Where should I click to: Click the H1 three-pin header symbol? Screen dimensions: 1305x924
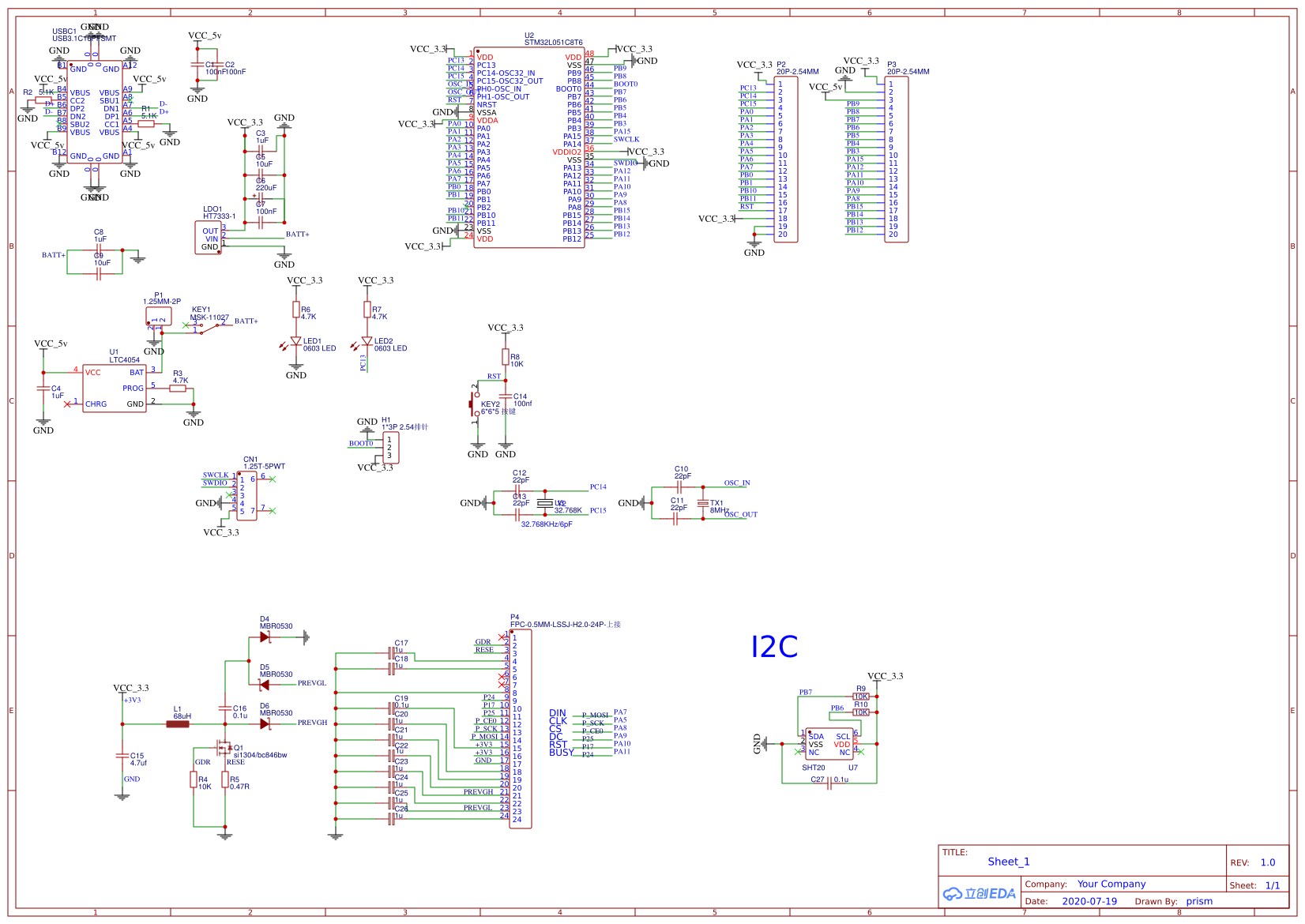tap(391, 448)
